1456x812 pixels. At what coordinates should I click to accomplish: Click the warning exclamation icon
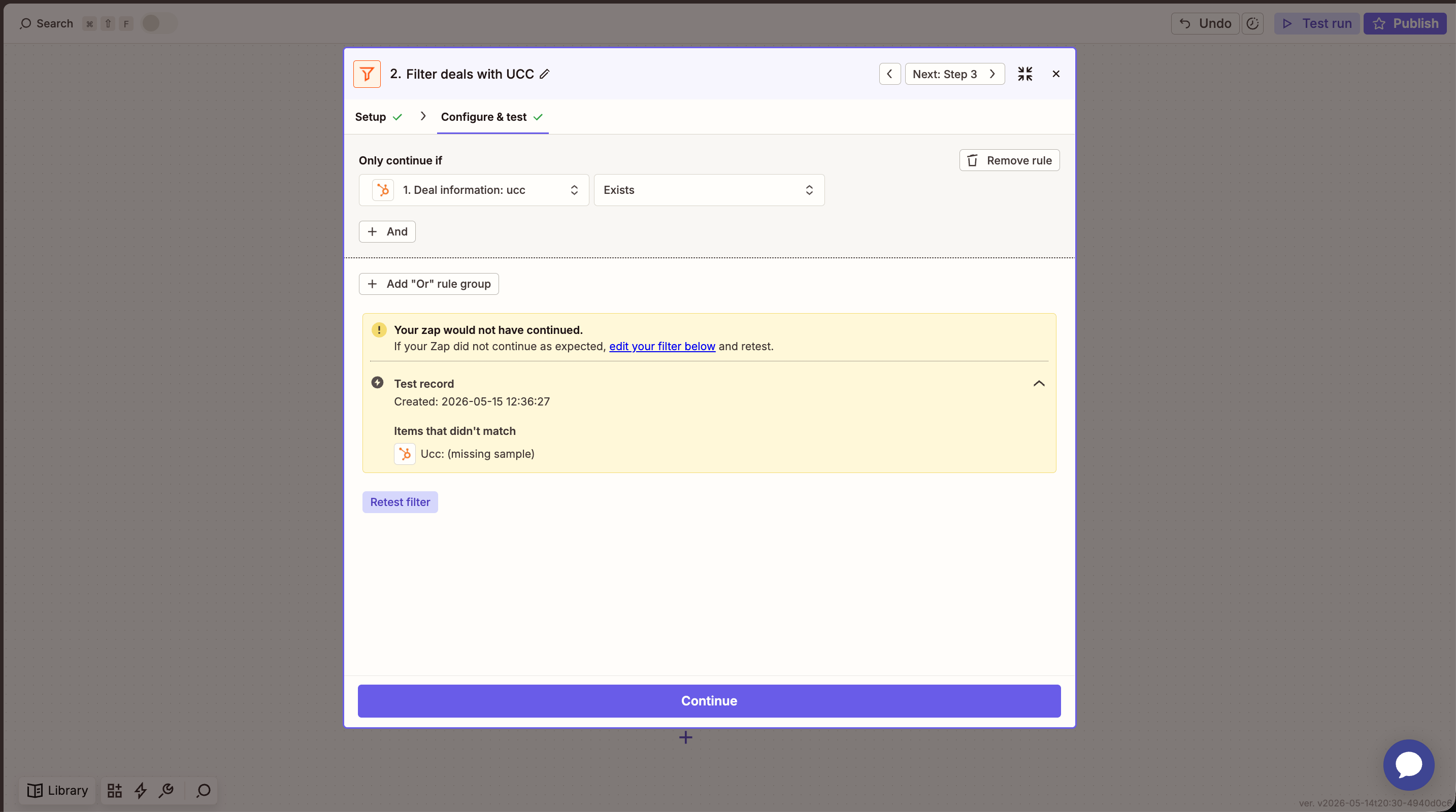[379, 330]
